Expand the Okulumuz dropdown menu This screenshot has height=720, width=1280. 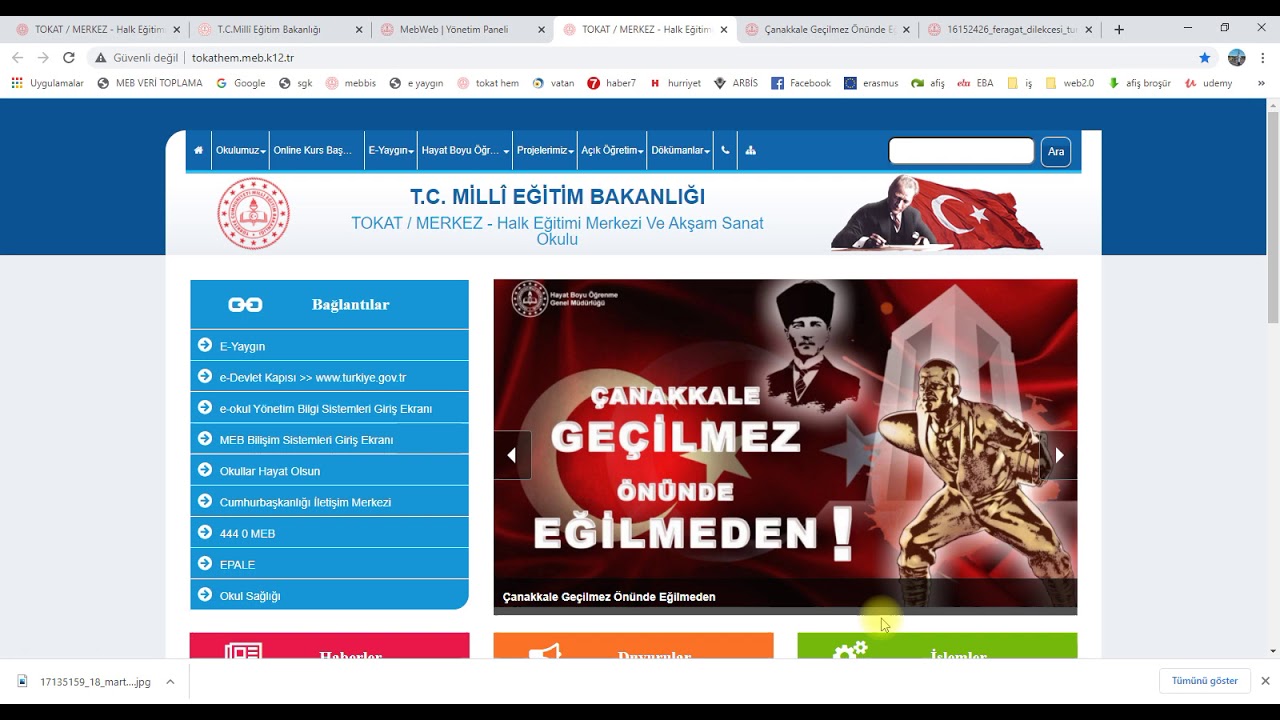click(241, 150)
